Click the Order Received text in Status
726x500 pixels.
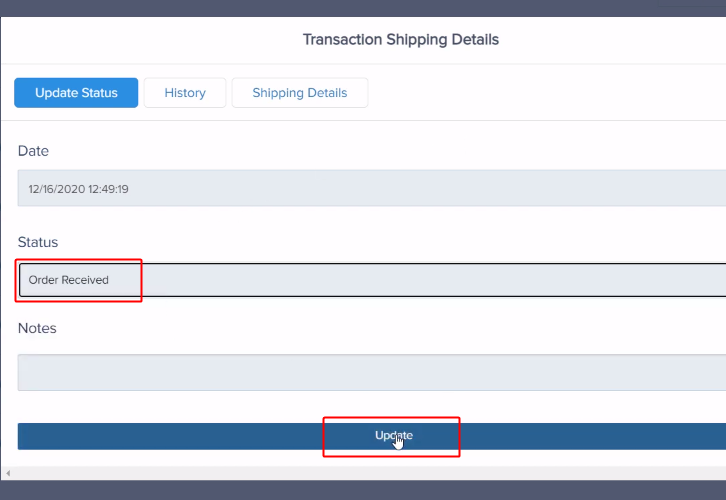(69, 280)
